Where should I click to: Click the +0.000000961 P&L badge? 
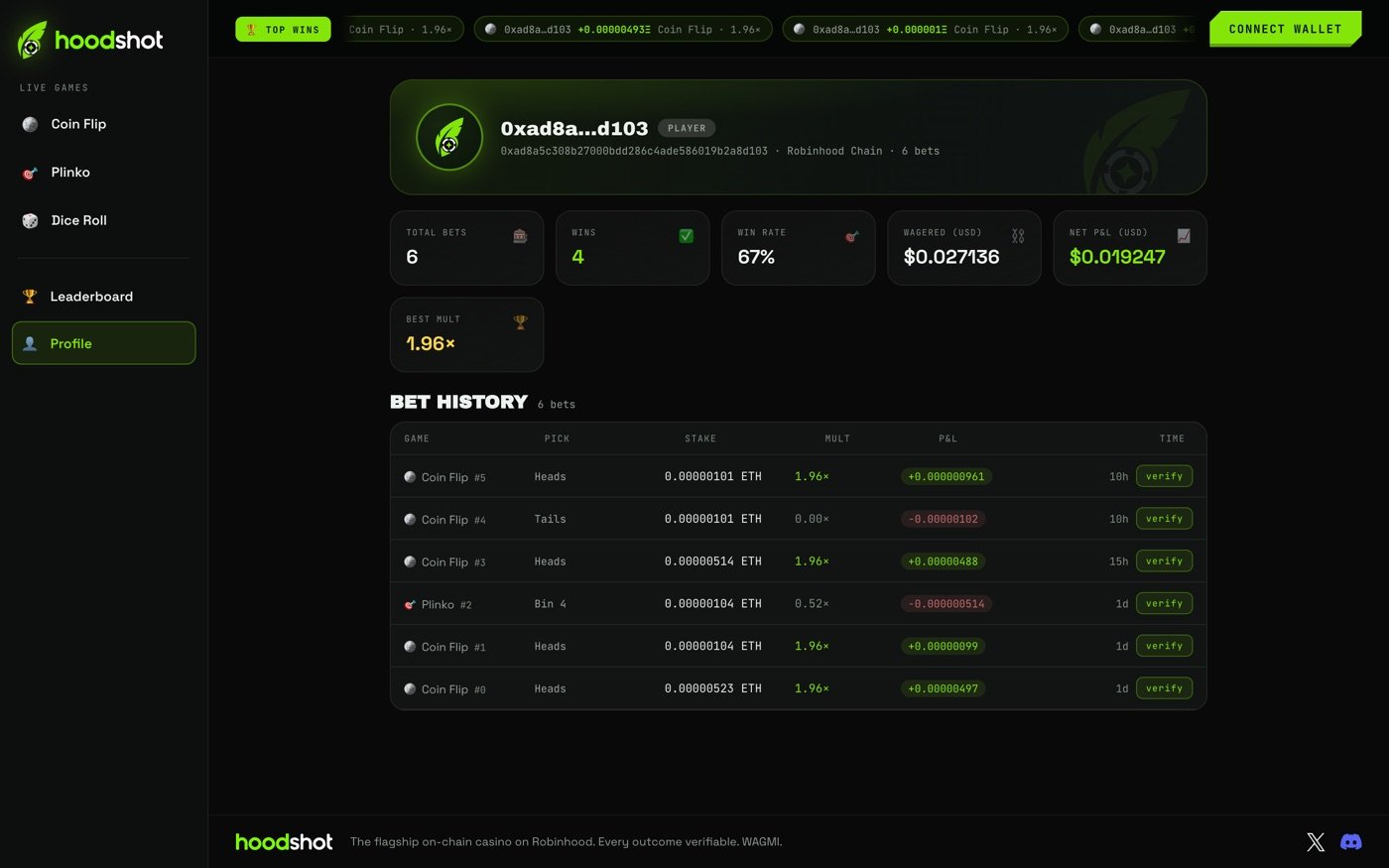click(x=947, y=477)
